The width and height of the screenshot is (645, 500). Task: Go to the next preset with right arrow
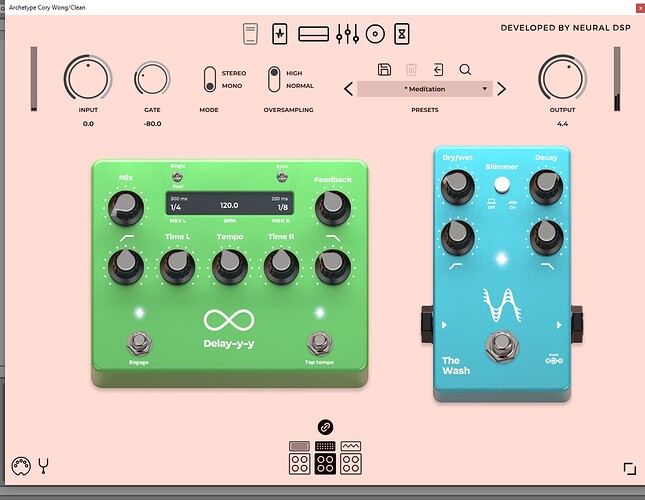507,89
